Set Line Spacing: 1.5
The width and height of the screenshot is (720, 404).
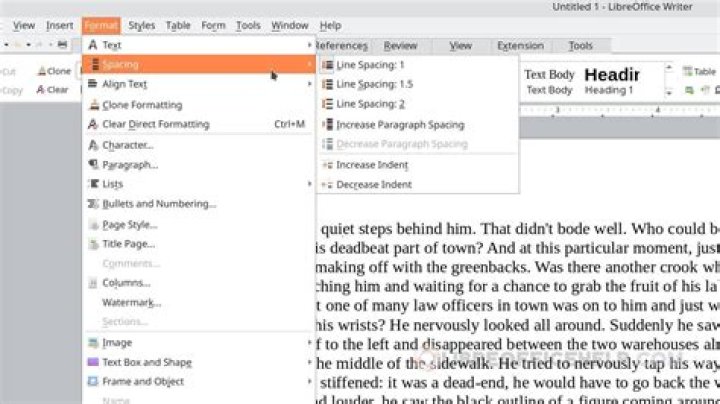coord(418,84)
